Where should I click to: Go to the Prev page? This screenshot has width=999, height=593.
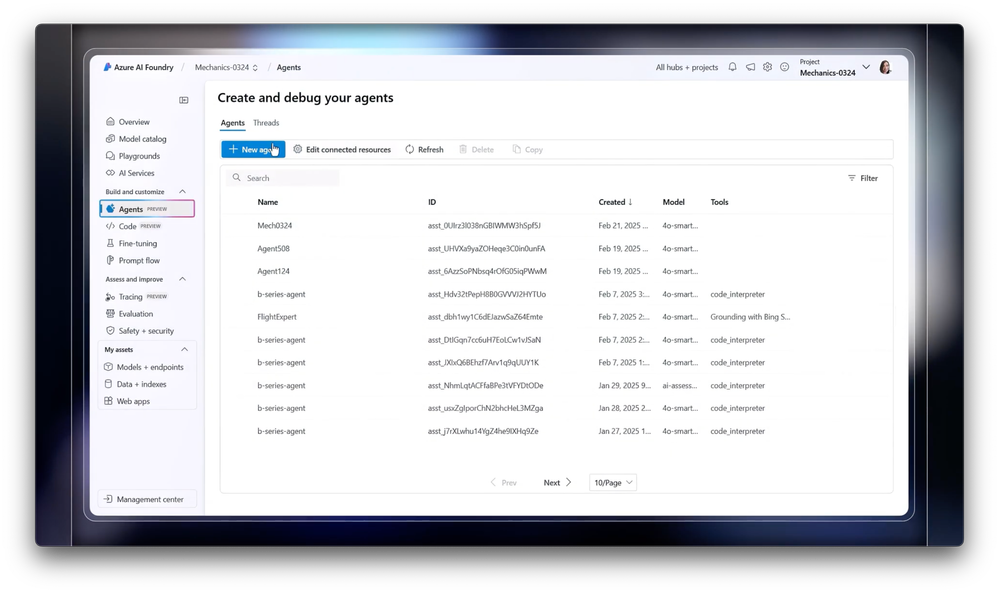(x=503, y=483)
